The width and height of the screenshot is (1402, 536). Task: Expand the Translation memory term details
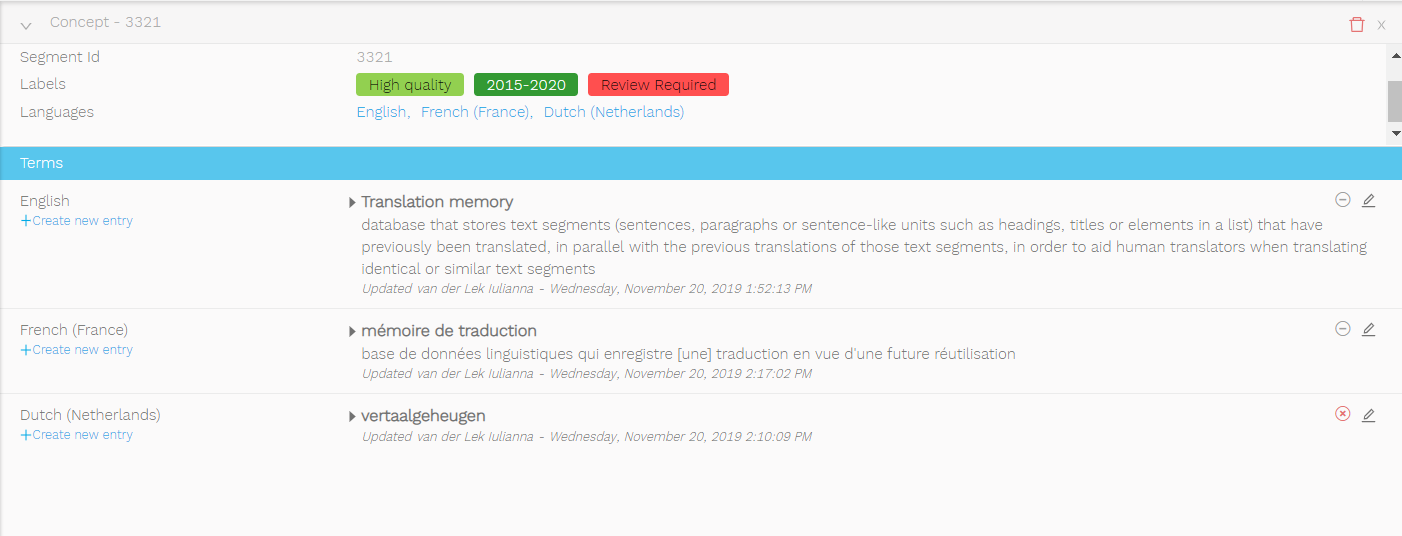pos(352,203)
